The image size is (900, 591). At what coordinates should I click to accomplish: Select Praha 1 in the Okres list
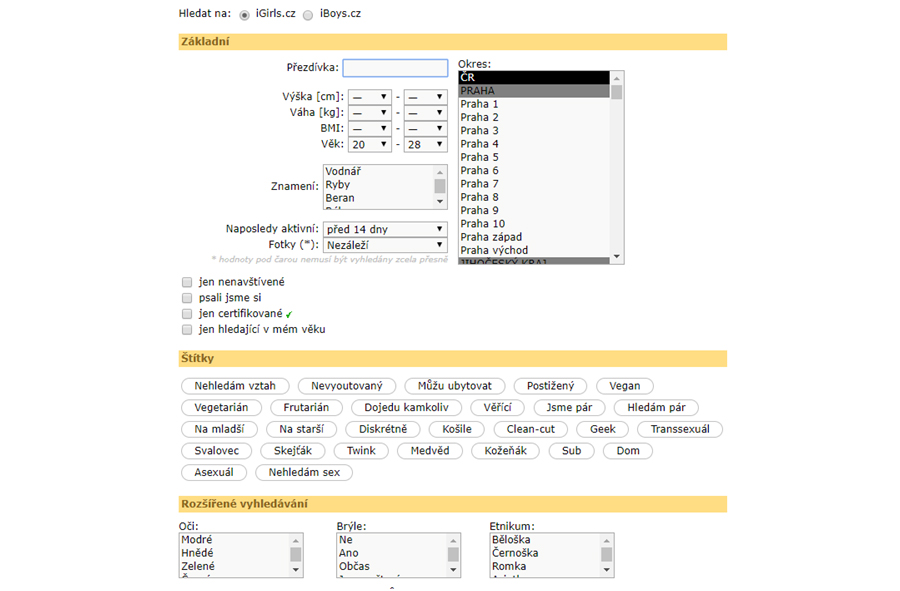tap(534, 104)
